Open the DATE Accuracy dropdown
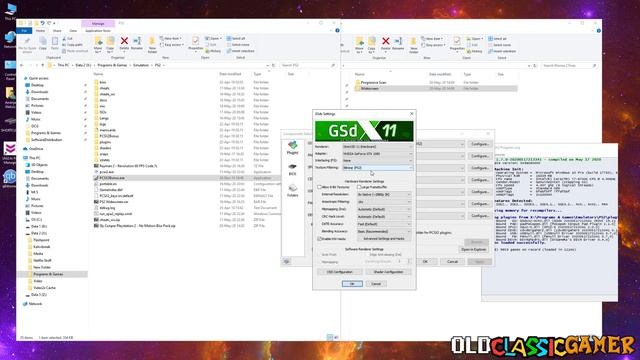 click(x=384, y=224)
